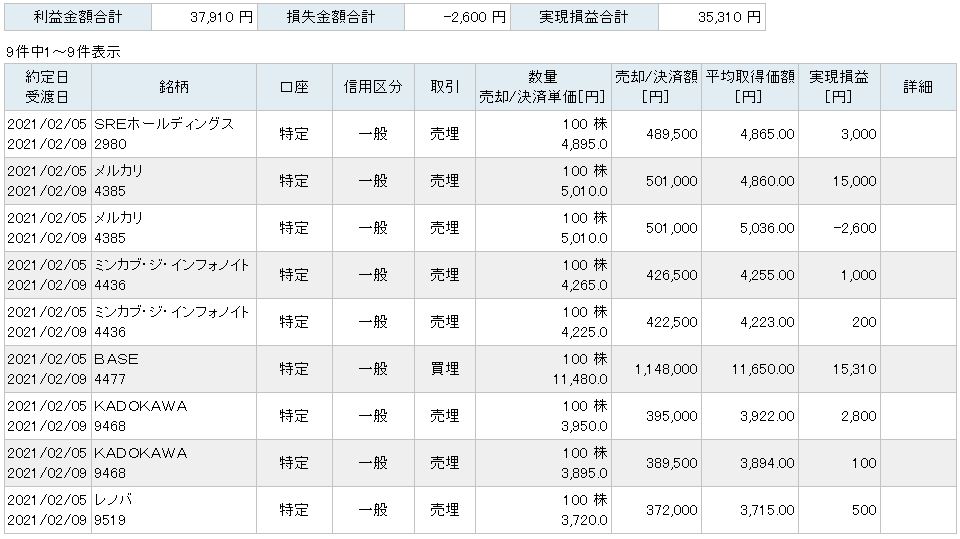
Task: Click the details cell for レノバ row
Action: (918, 510)
